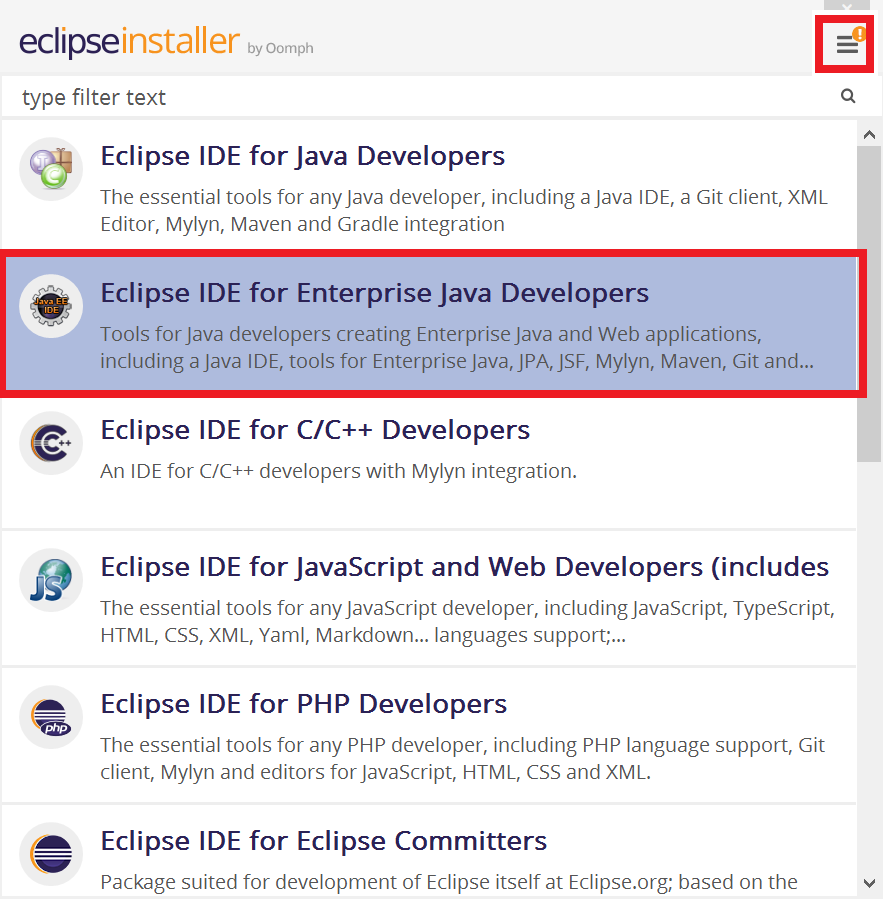883x899 pixels.
Task: Open the hamburger menu with update badge
Action: pos(847,44)
